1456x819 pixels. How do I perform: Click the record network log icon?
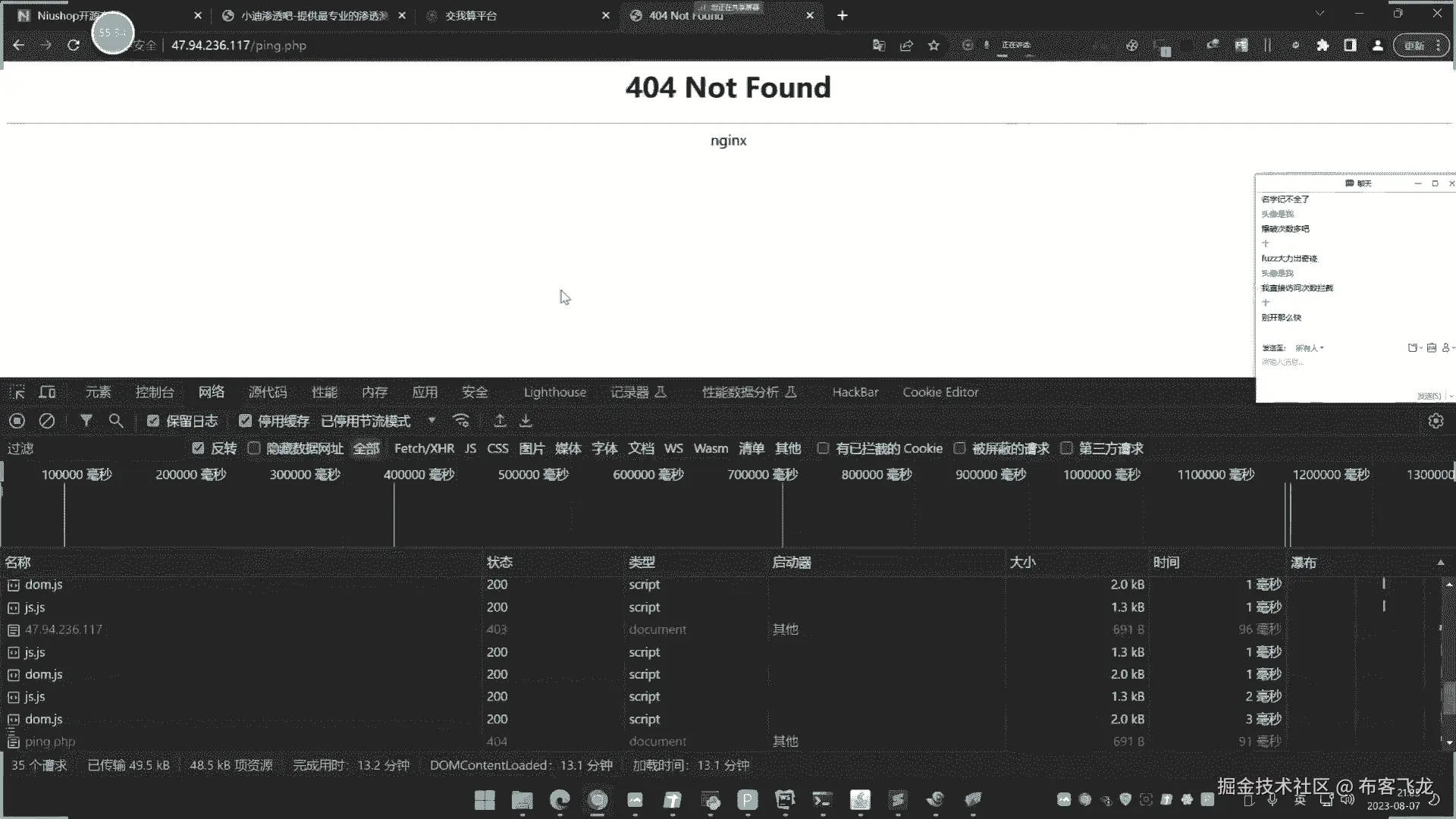click(17, 421)
